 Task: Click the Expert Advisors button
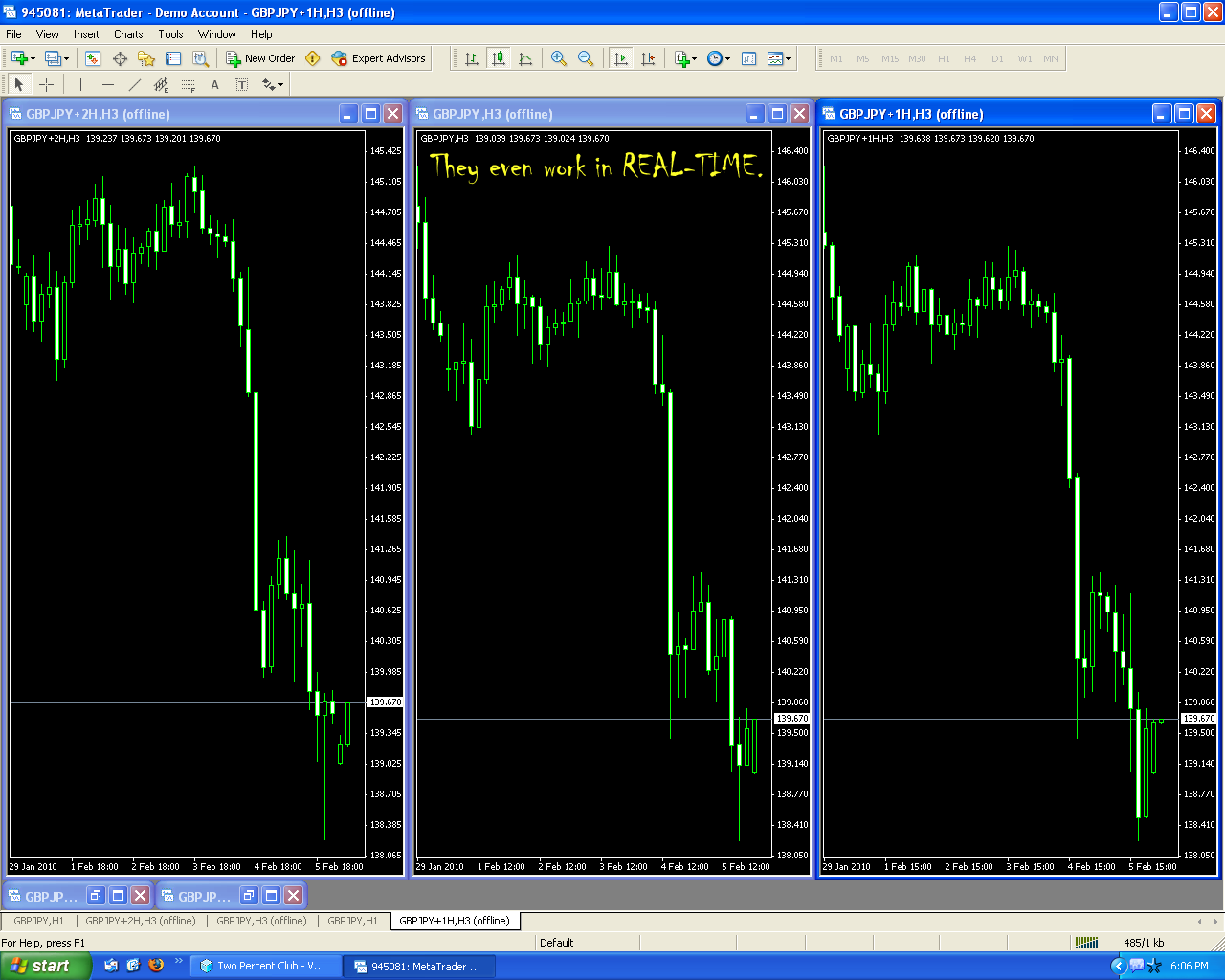(378, 58)
